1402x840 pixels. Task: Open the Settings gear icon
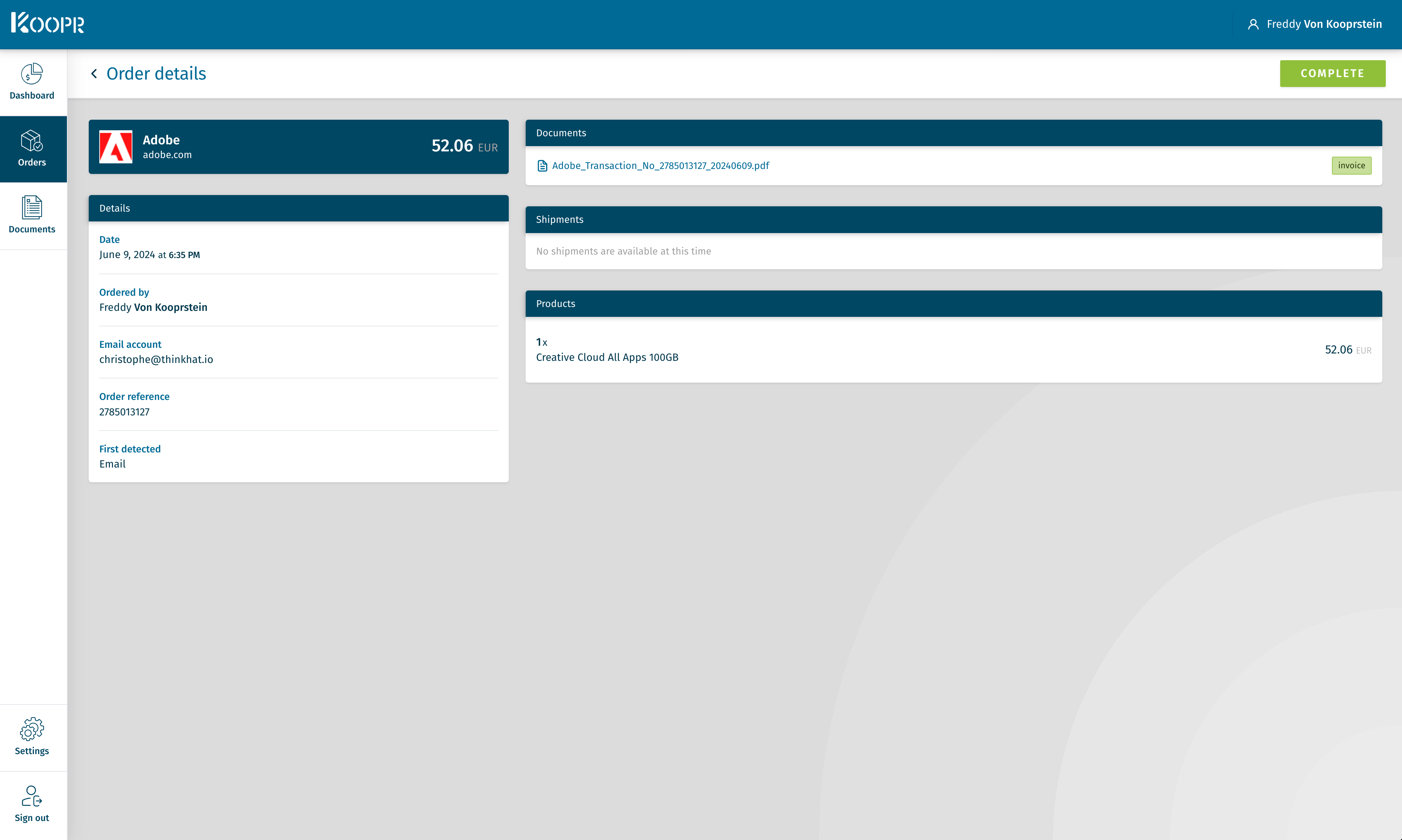(32, 729)
